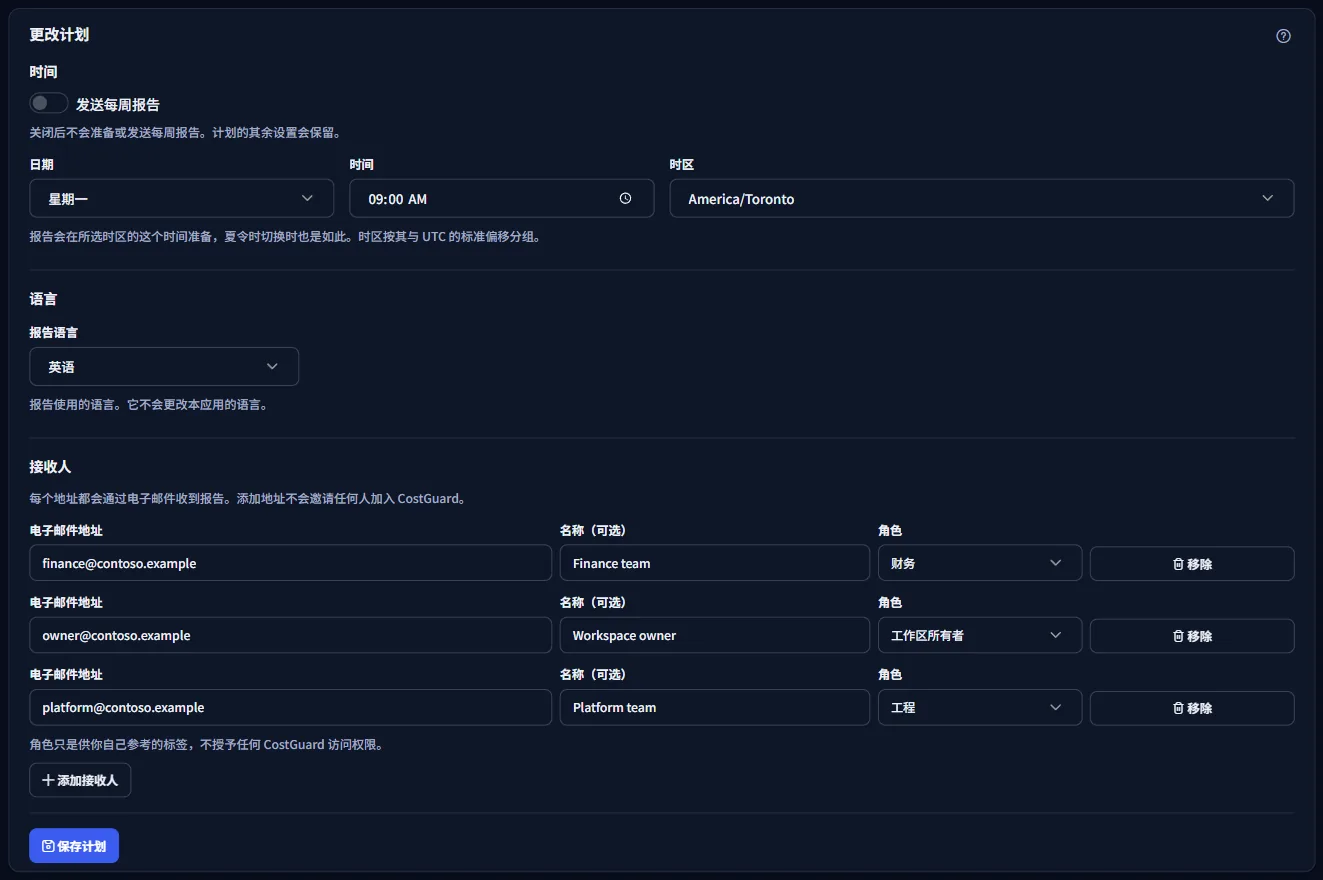Image resolution: width=1323 pixels, height=880 pixels.
Task: Open the 角色 dropdown showing 工程
Action: [x=979, y=707]
